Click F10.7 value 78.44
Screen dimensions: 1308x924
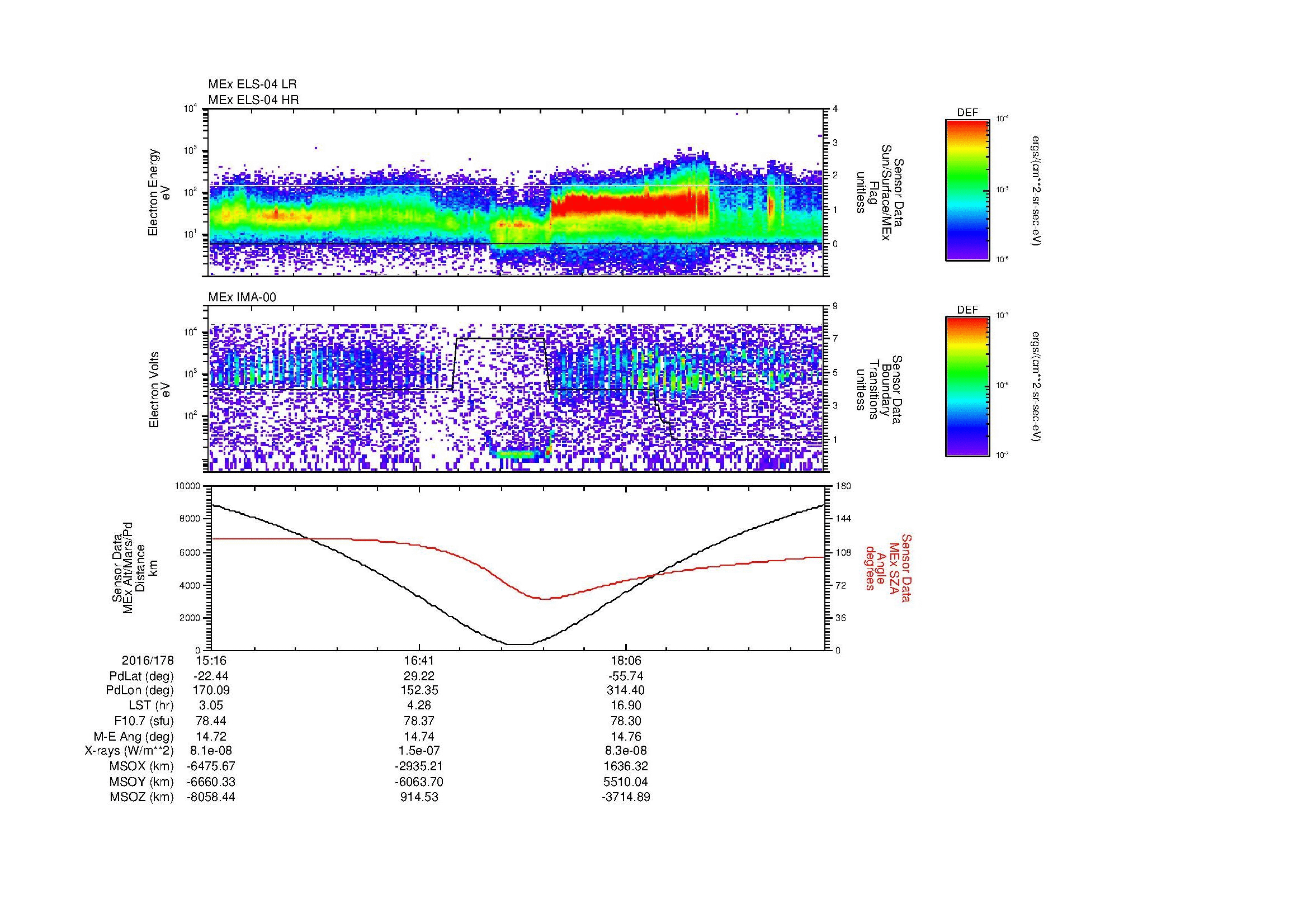(211, 721)
